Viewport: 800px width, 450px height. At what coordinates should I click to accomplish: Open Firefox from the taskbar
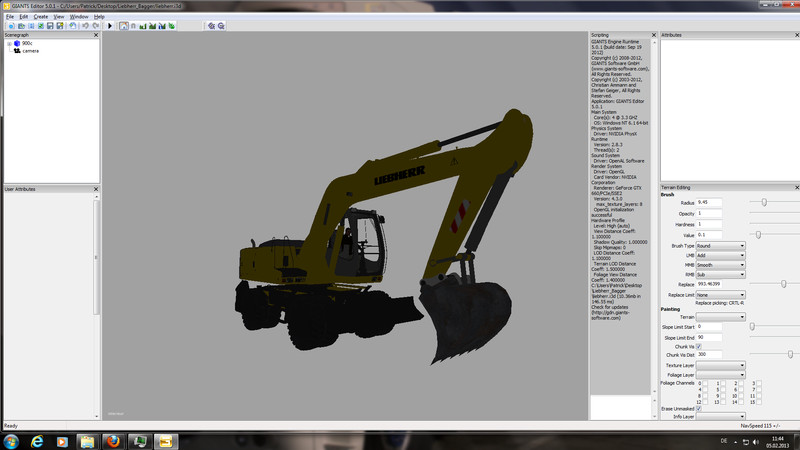(113, 441)
